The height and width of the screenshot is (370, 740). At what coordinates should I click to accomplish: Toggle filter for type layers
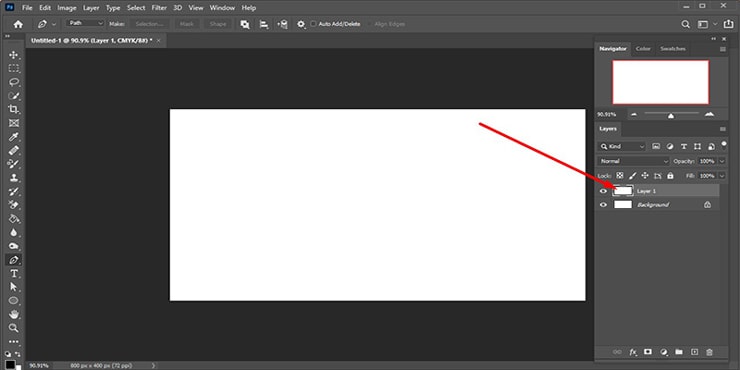click(x=684, y=147)
